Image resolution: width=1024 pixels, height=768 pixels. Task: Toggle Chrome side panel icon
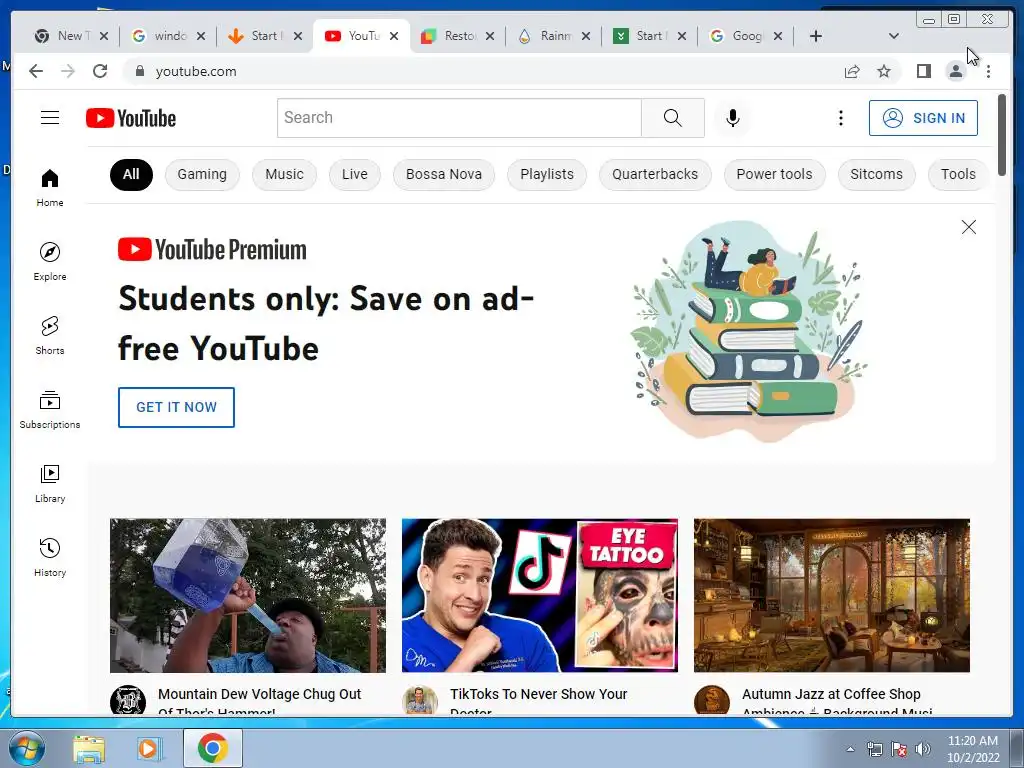pyautogui.click(x=923, y=71)
